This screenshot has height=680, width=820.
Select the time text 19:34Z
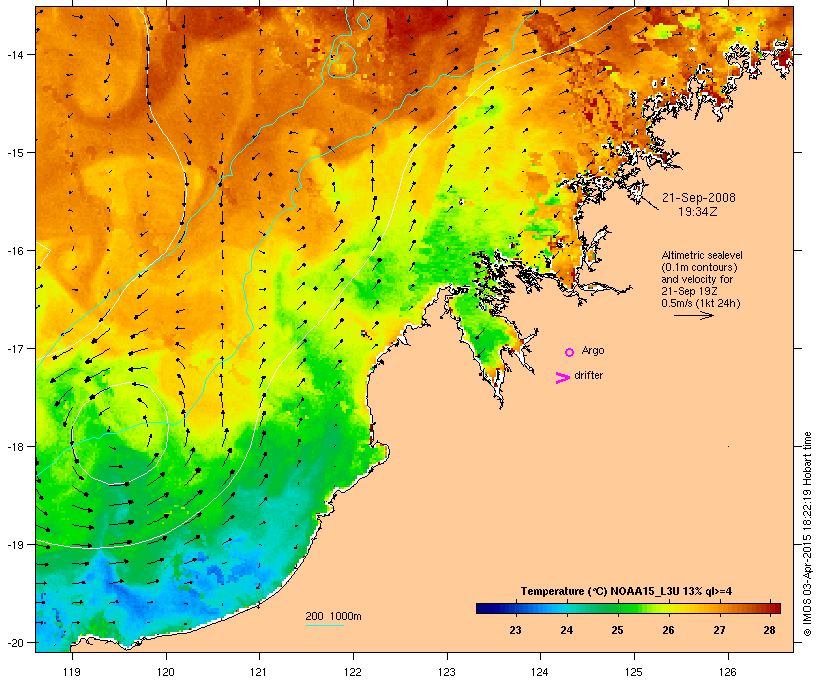coord(697,212)
